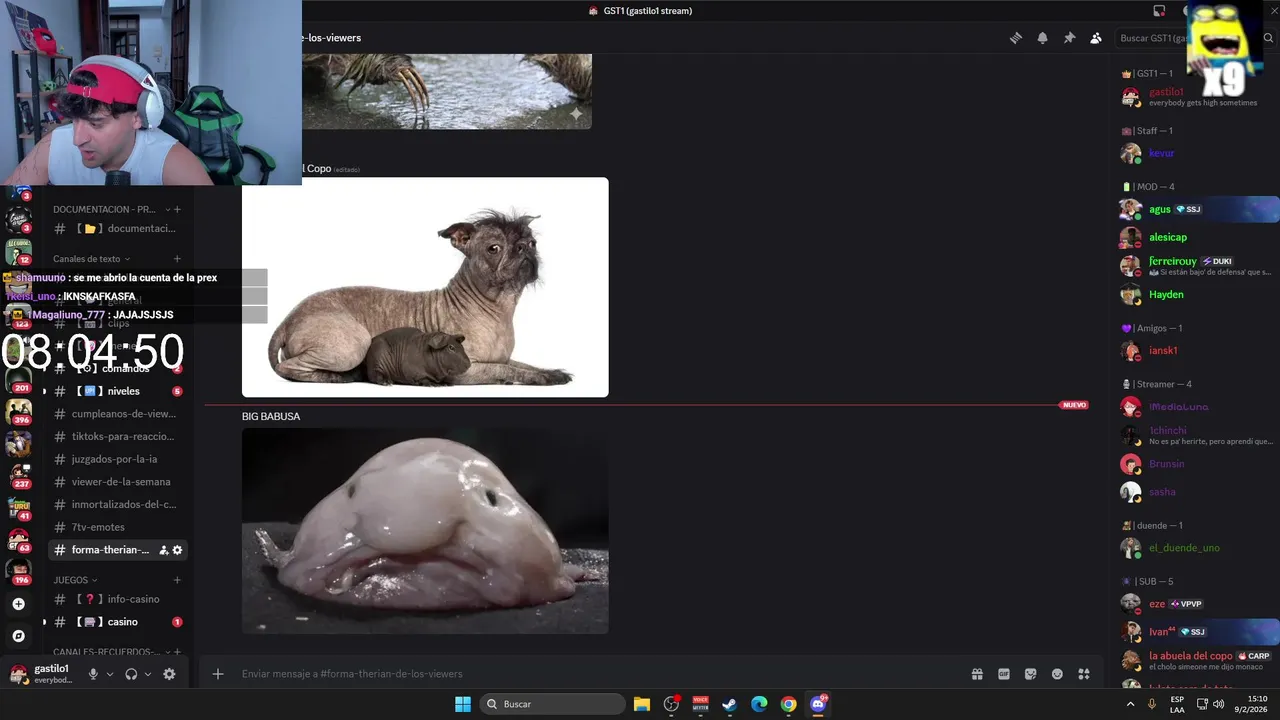Collapse the DOCUMENTACION category

pyautogui.click(x=112, y=209)
